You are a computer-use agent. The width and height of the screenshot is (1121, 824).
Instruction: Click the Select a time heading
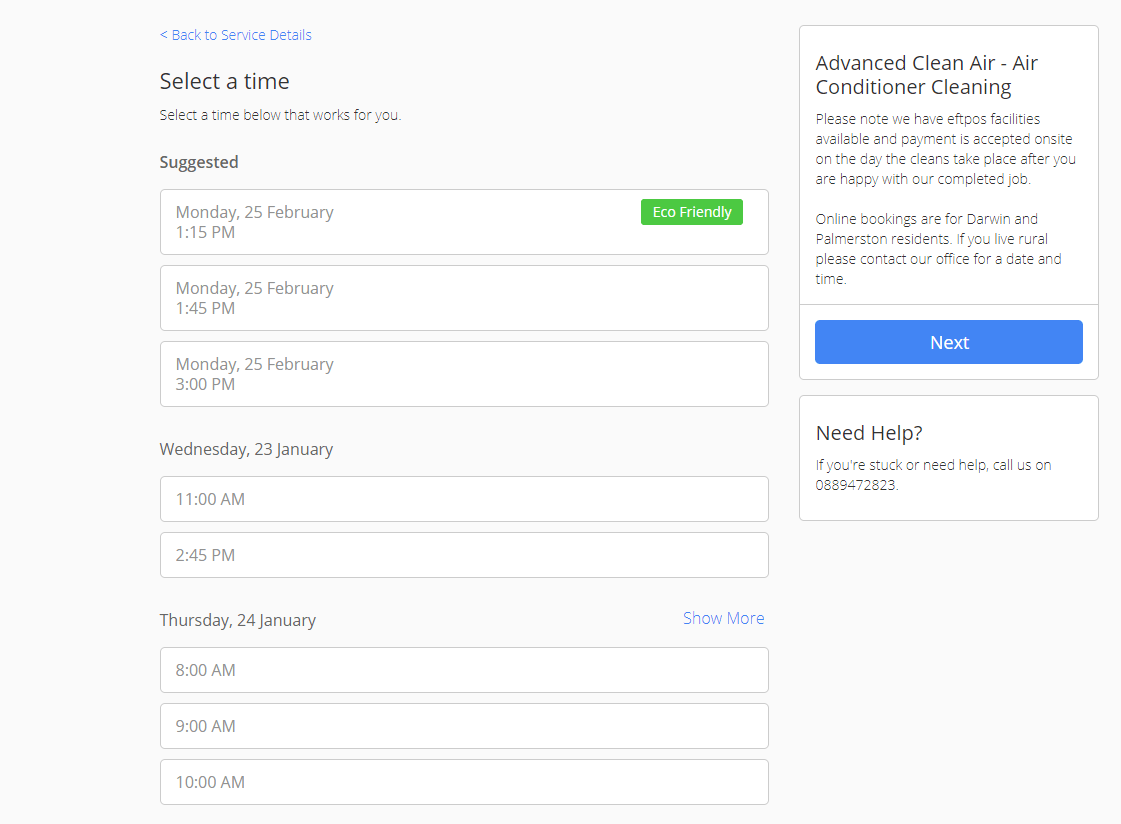pyautogui.click(x=224, y=81)
